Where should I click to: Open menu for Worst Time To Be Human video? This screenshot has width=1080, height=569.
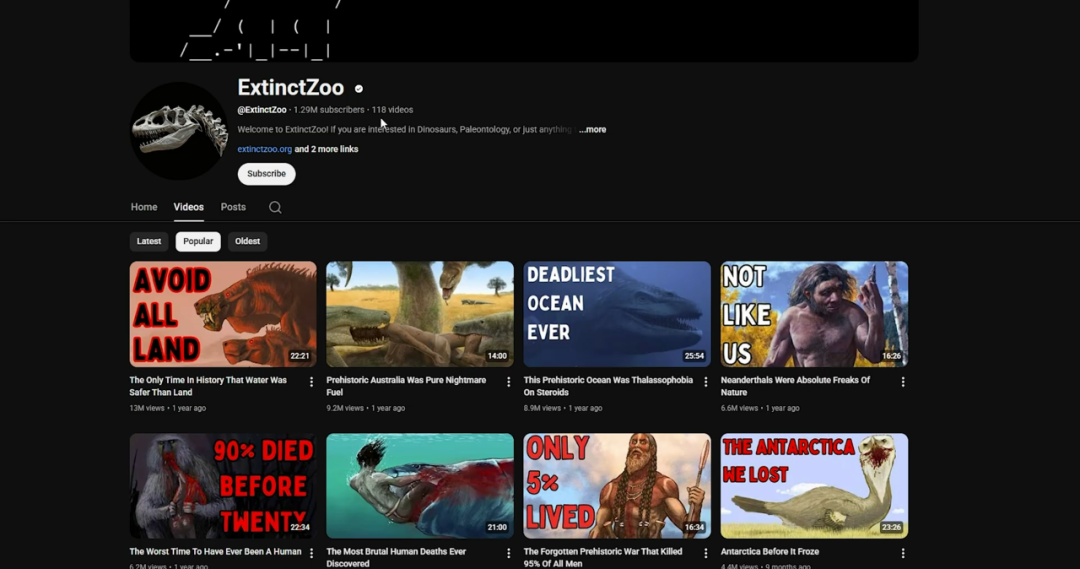311,553
